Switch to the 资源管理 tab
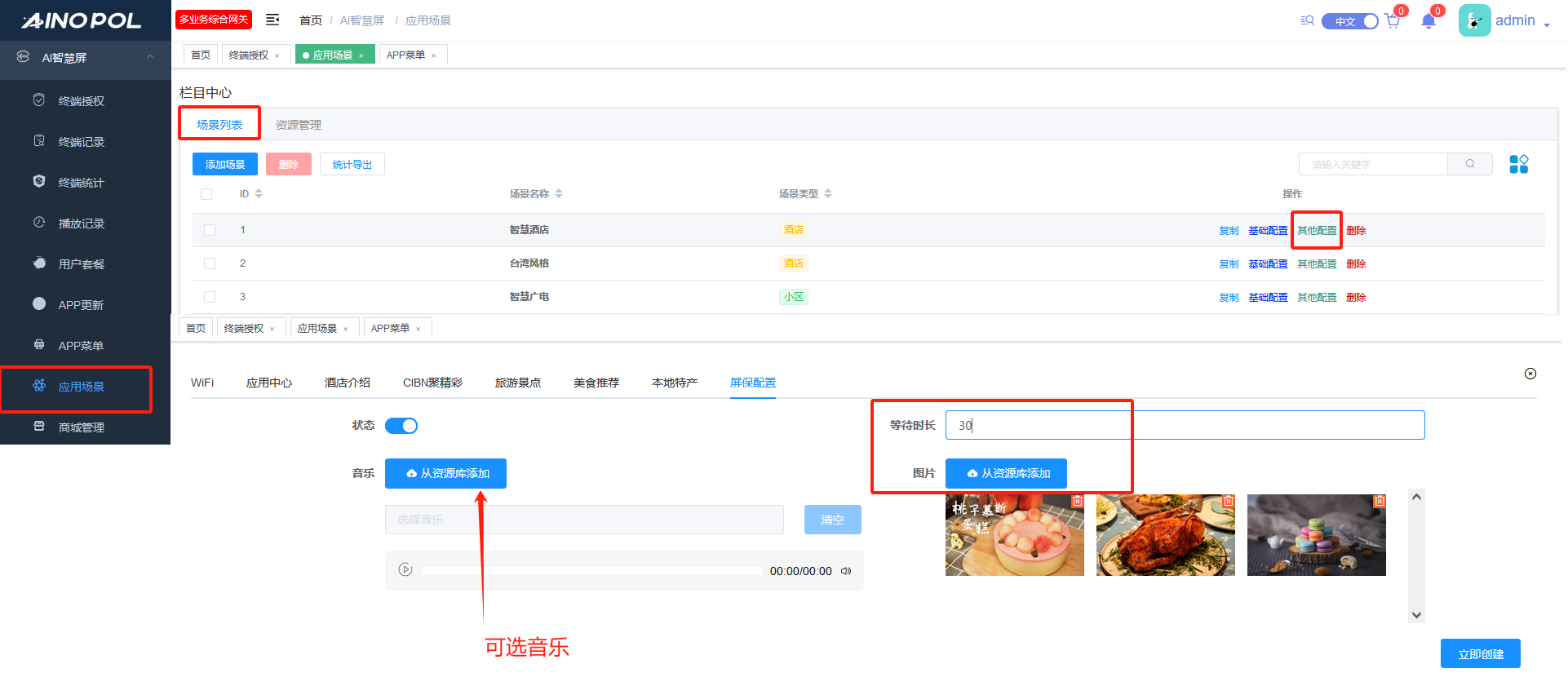 pos(298,125)
